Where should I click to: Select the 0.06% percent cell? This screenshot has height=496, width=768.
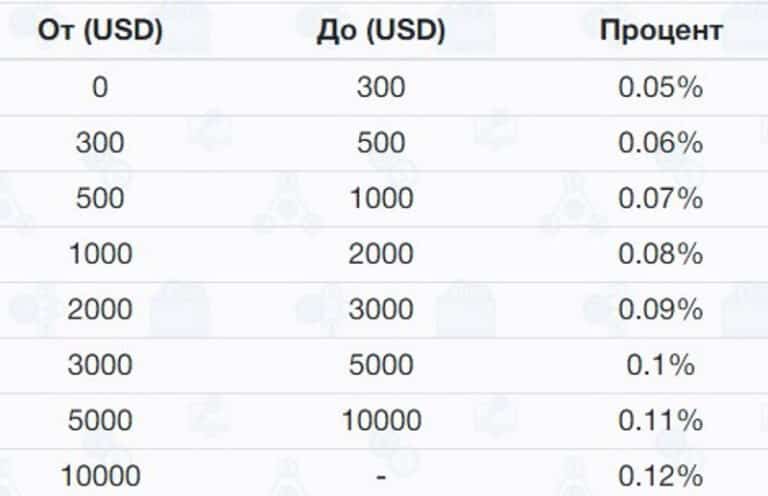[661, 143]
